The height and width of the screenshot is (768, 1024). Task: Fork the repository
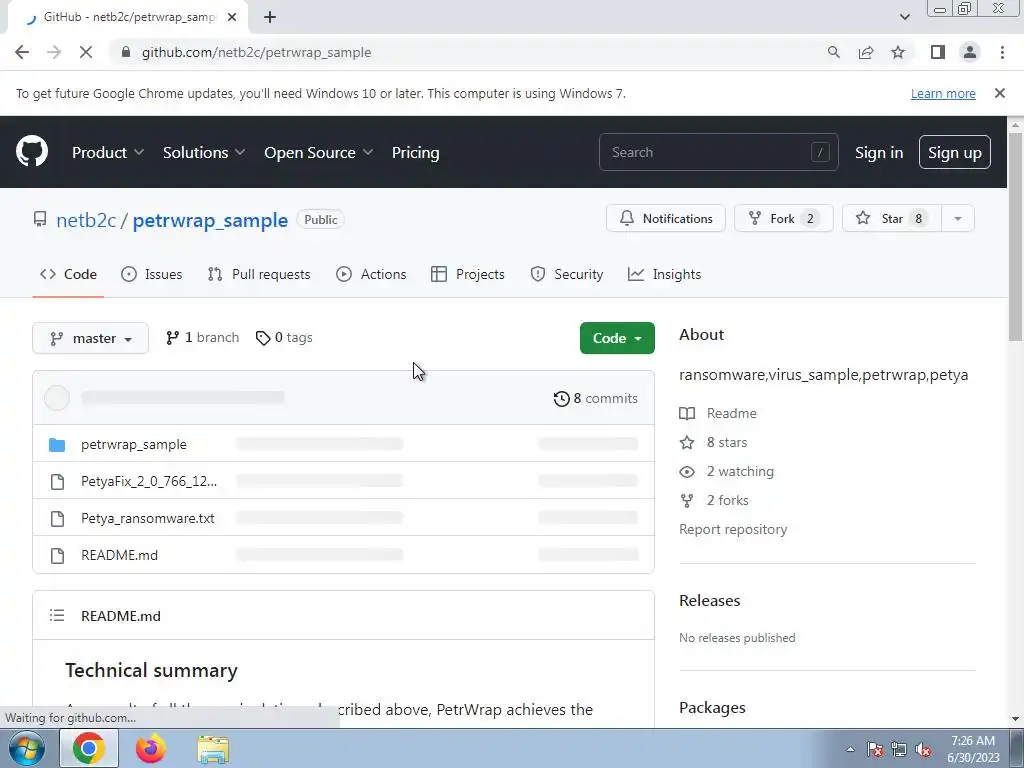point(784,219)
